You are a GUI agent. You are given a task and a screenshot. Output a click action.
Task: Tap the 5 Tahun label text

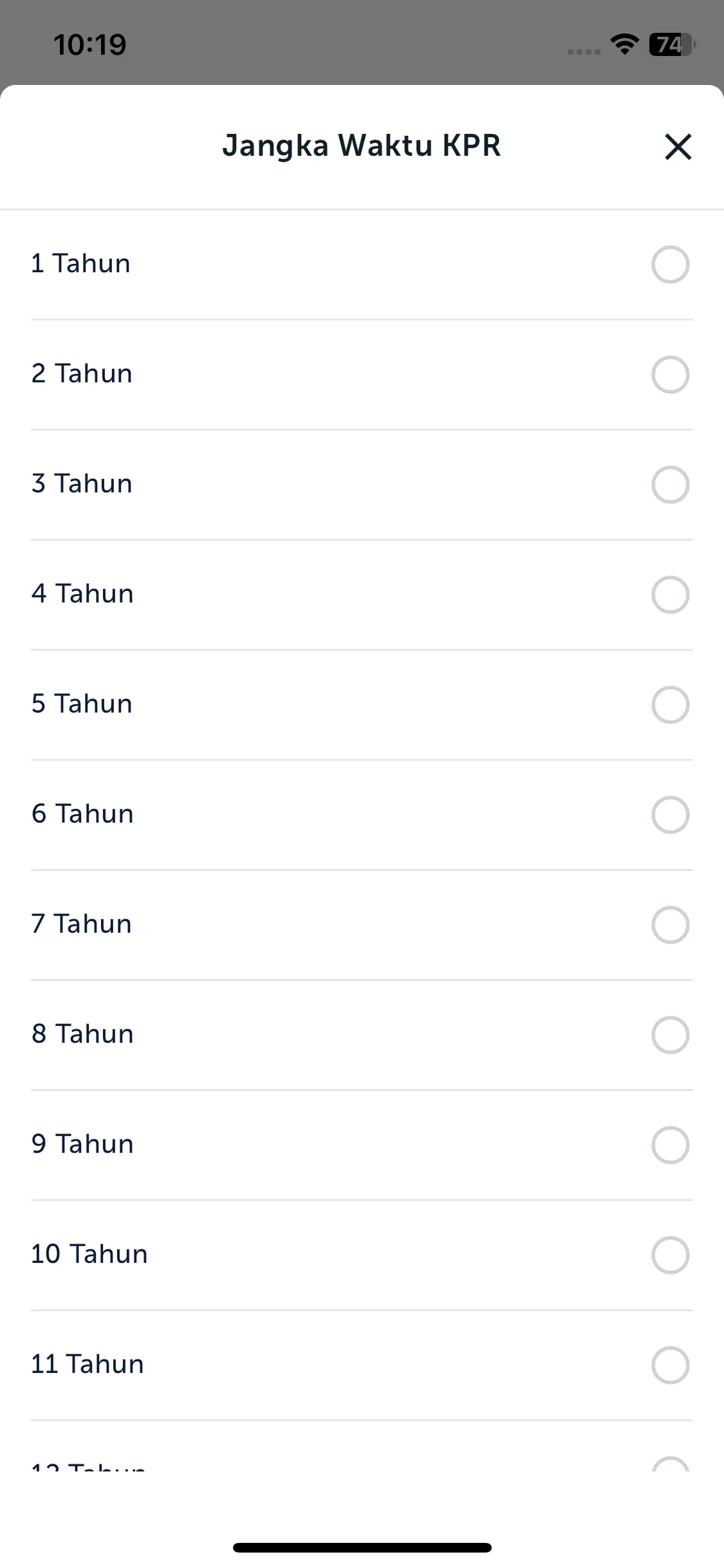tap(82, 704)
